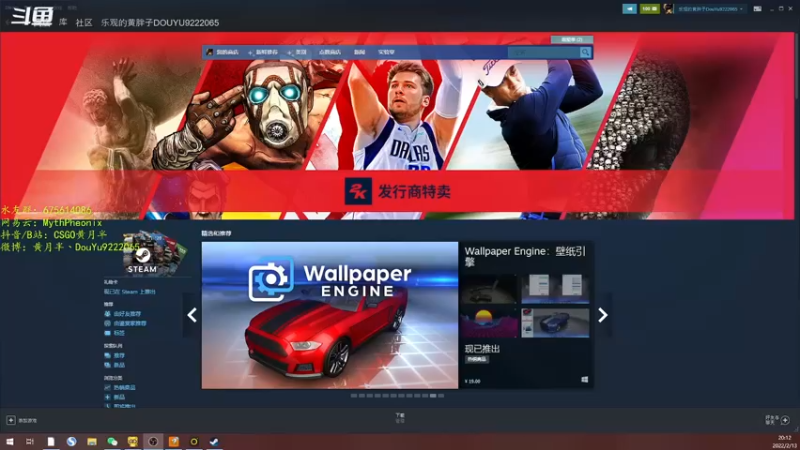Click the Steam gift card image
The height and width of the screenshot is (450, 800).
click(x=154, y=253)
